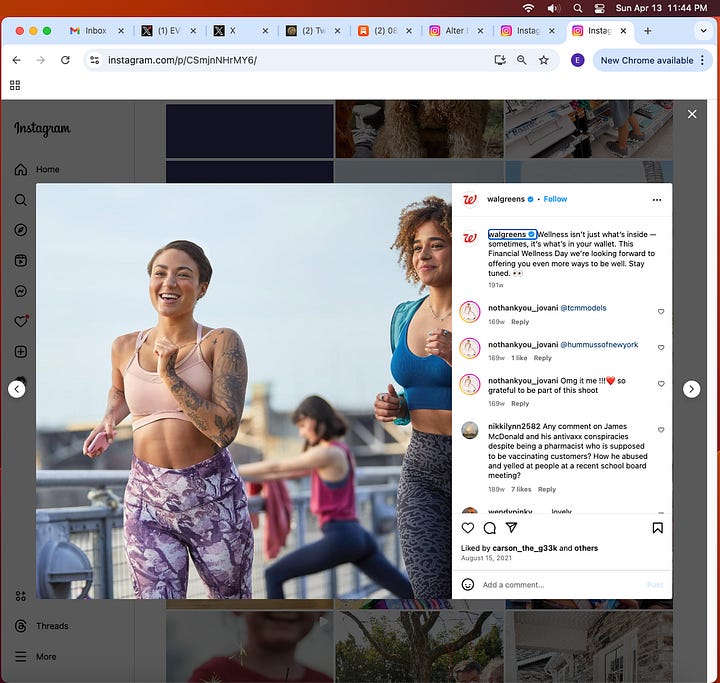Viewport: 720px width, 683px height.
Task: Open the walgreens username in post header
Action: click(506, 199)
